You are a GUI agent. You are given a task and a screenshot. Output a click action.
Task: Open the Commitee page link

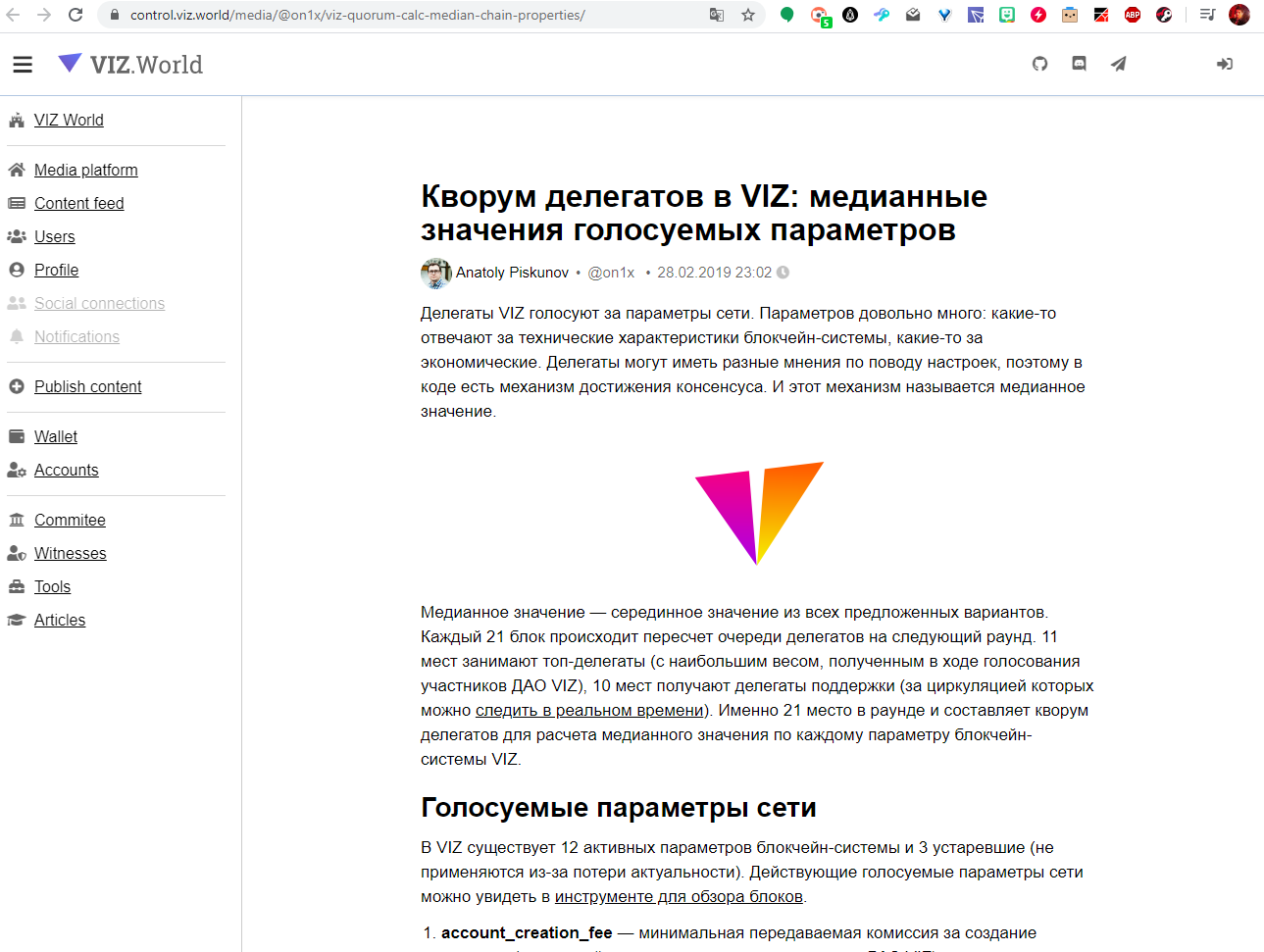pos(70,520)
